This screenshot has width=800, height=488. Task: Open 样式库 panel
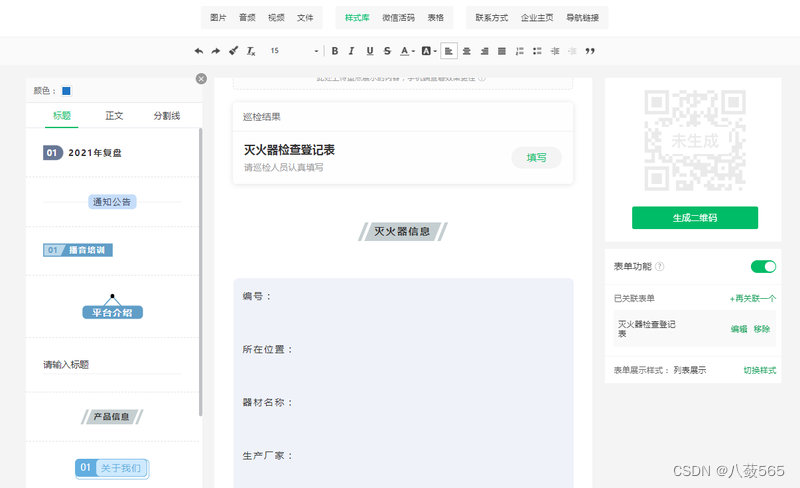(x=357, y=18)
